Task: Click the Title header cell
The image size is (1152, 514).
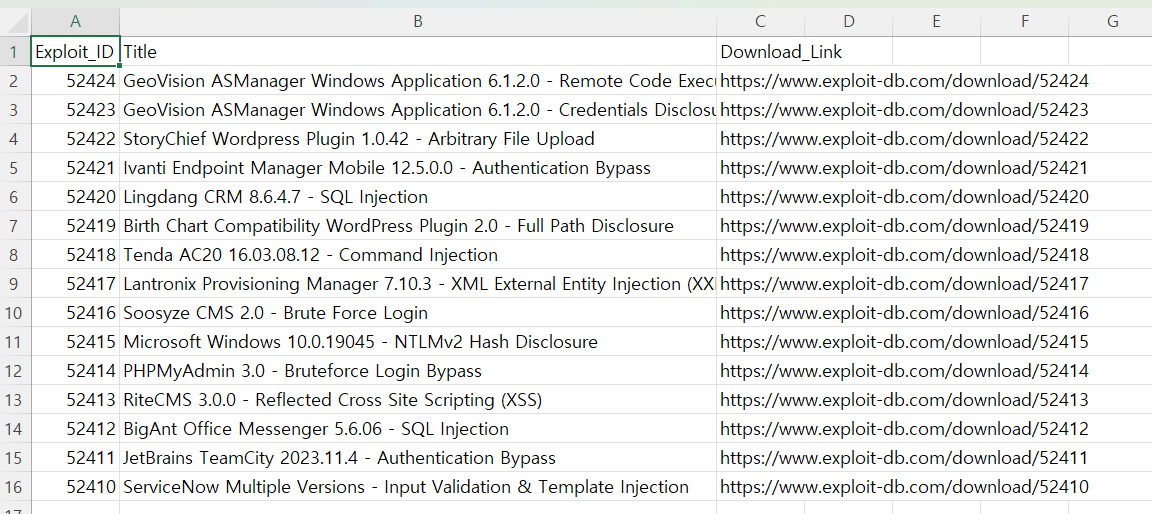Action: coord(417,52)
